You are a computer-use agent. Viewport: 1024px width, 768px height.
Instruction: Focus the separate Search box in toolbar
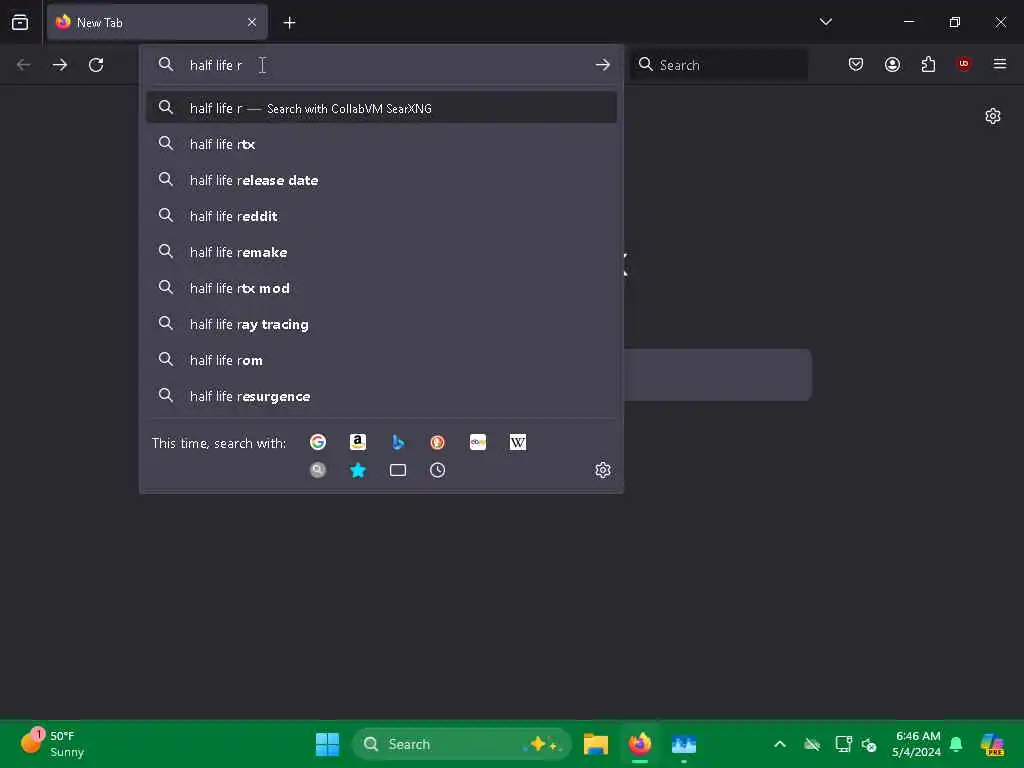(x=720, y=65)
